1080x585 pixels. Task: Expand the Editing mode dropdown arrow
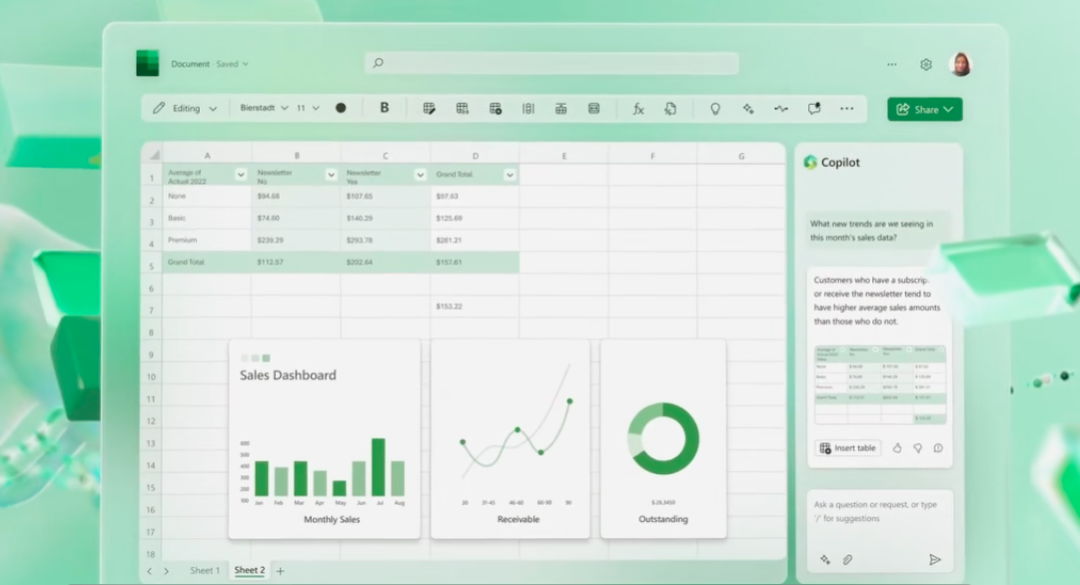(213, 109)
